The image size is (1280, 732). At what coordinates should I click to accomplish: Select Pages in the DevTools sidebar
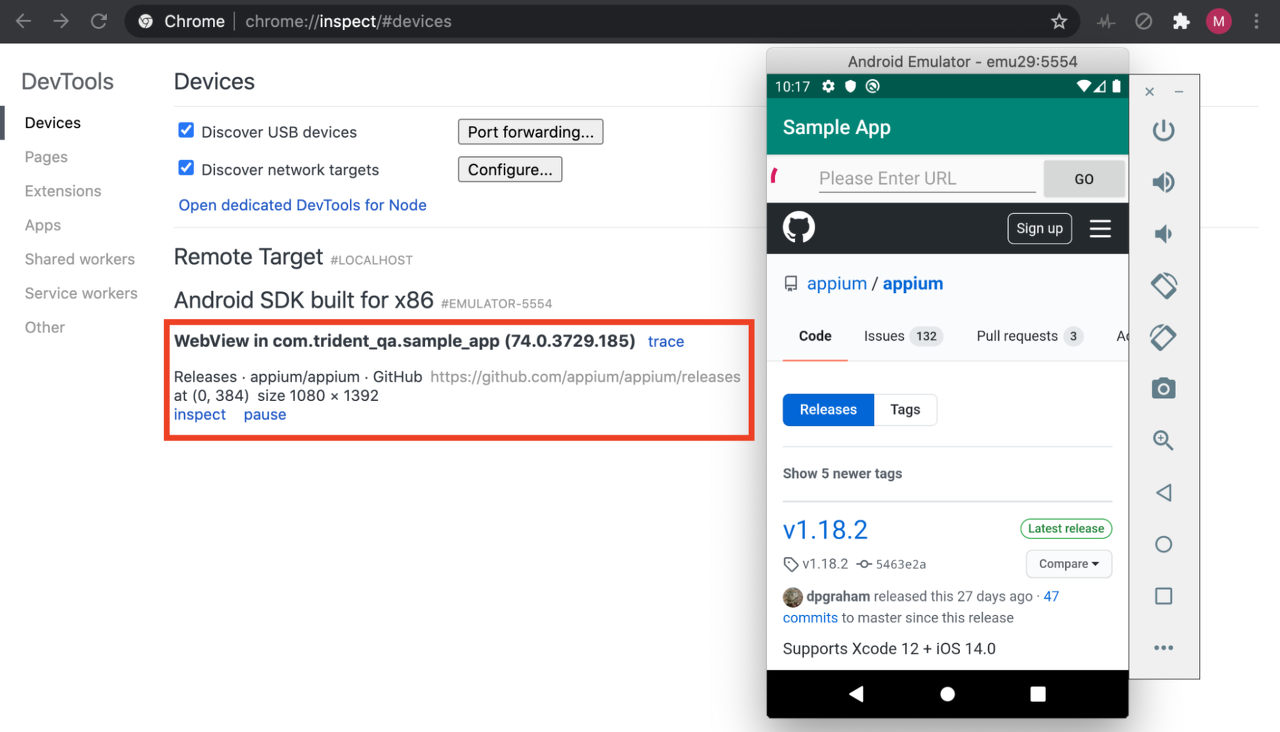pos(45,156)
